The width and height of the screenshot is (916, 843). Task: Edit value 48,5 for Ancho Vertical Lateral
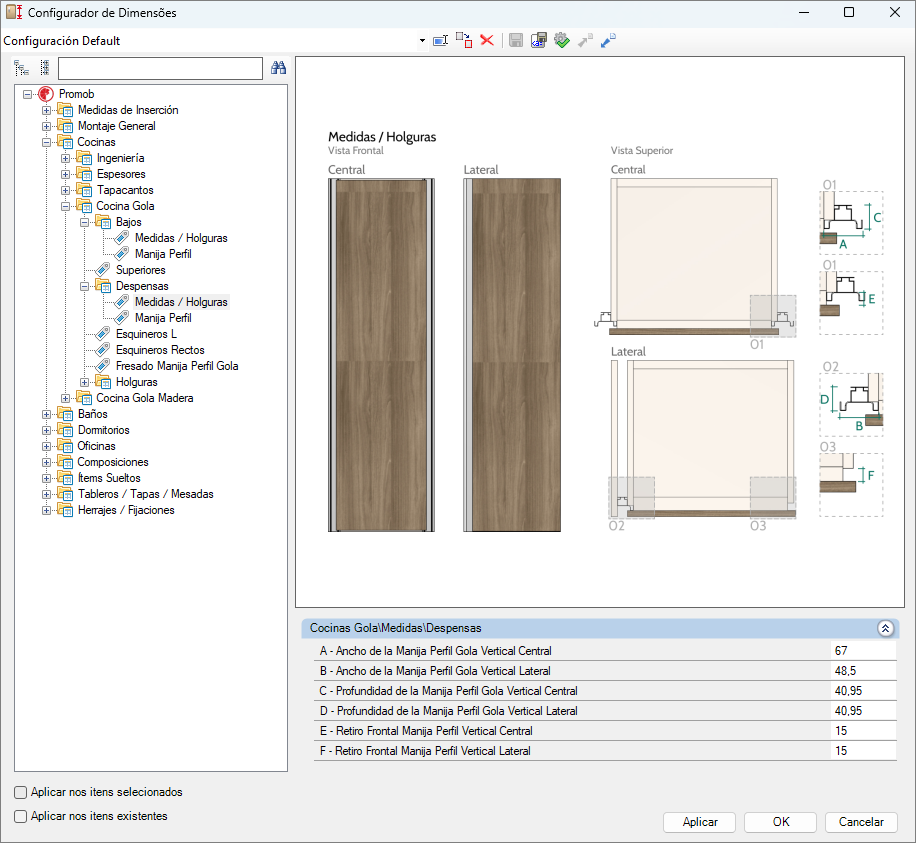coord(863,671)
